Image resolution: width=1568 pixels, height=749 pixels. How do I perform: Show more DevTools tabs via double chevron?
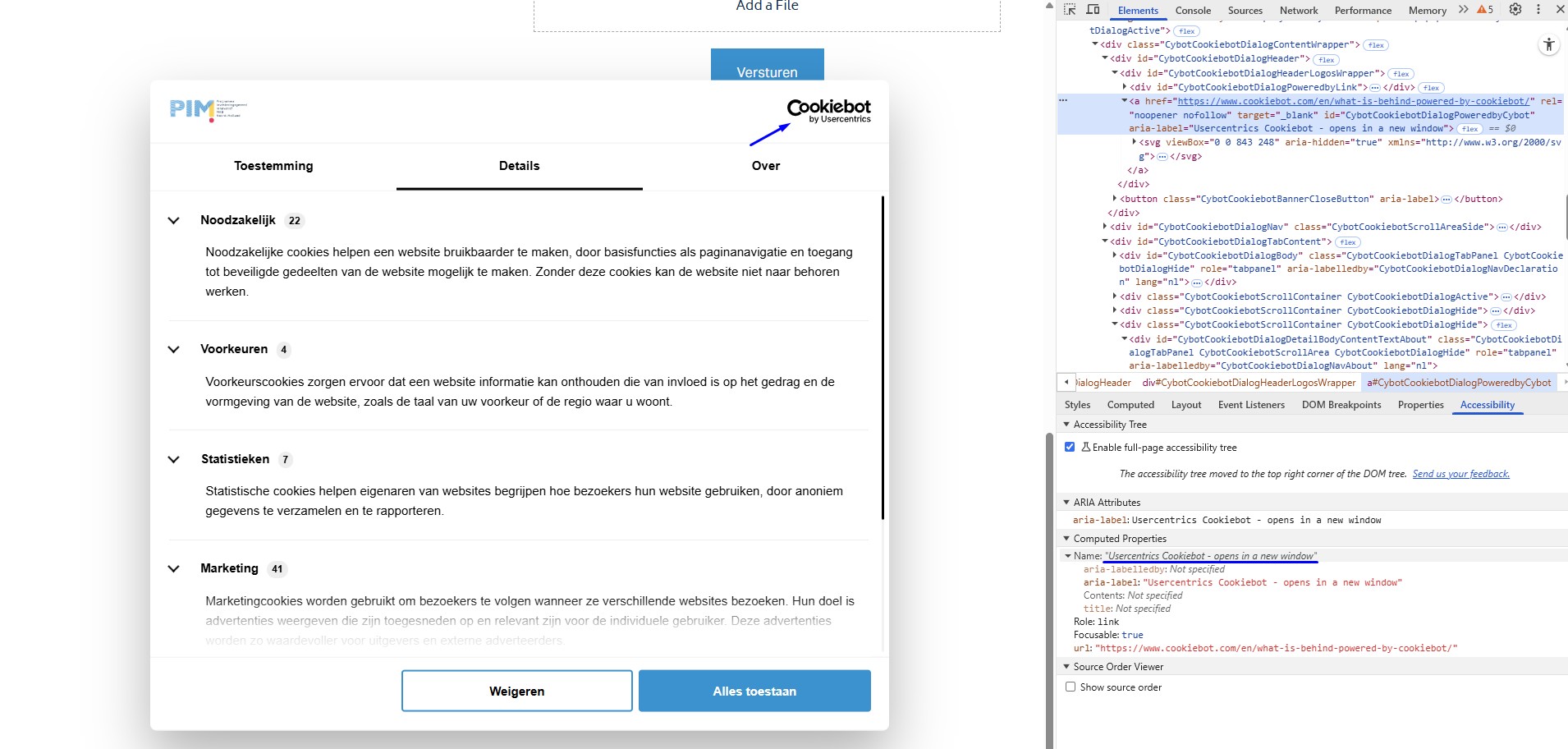click(1463, 10)
